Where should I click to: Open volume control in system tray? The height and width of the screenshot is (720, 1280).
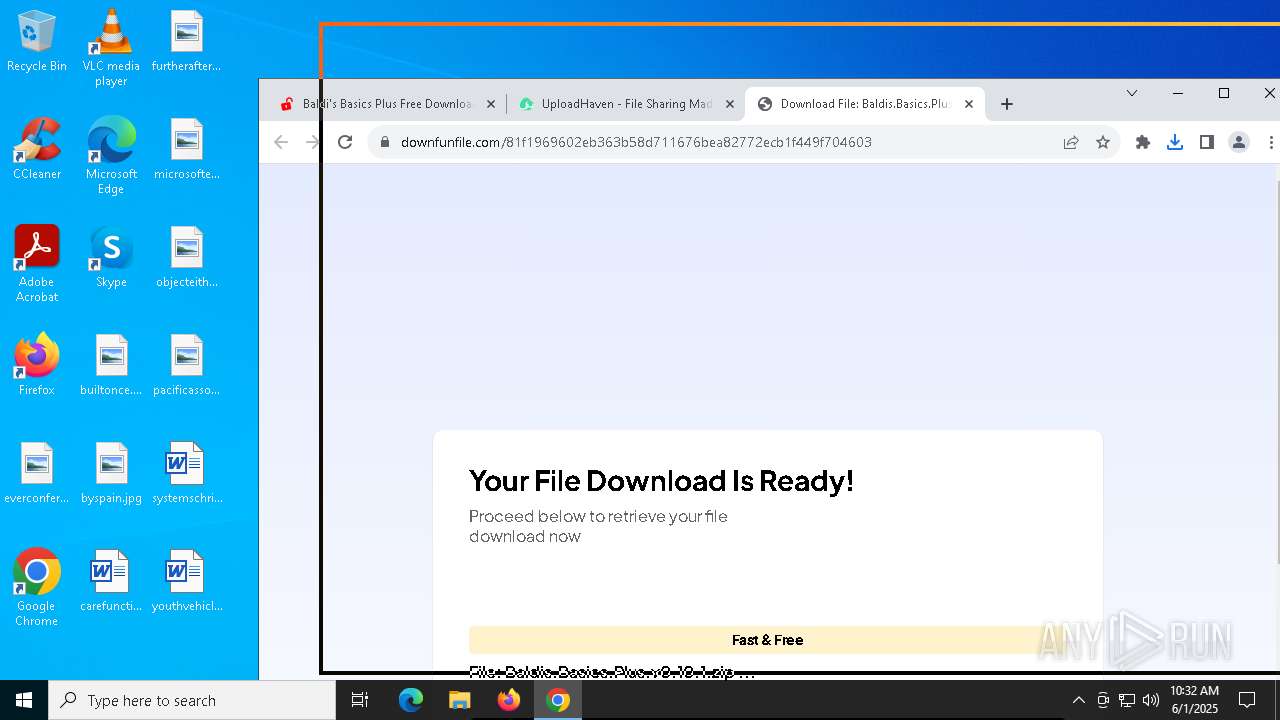[x=1151, y=700]
